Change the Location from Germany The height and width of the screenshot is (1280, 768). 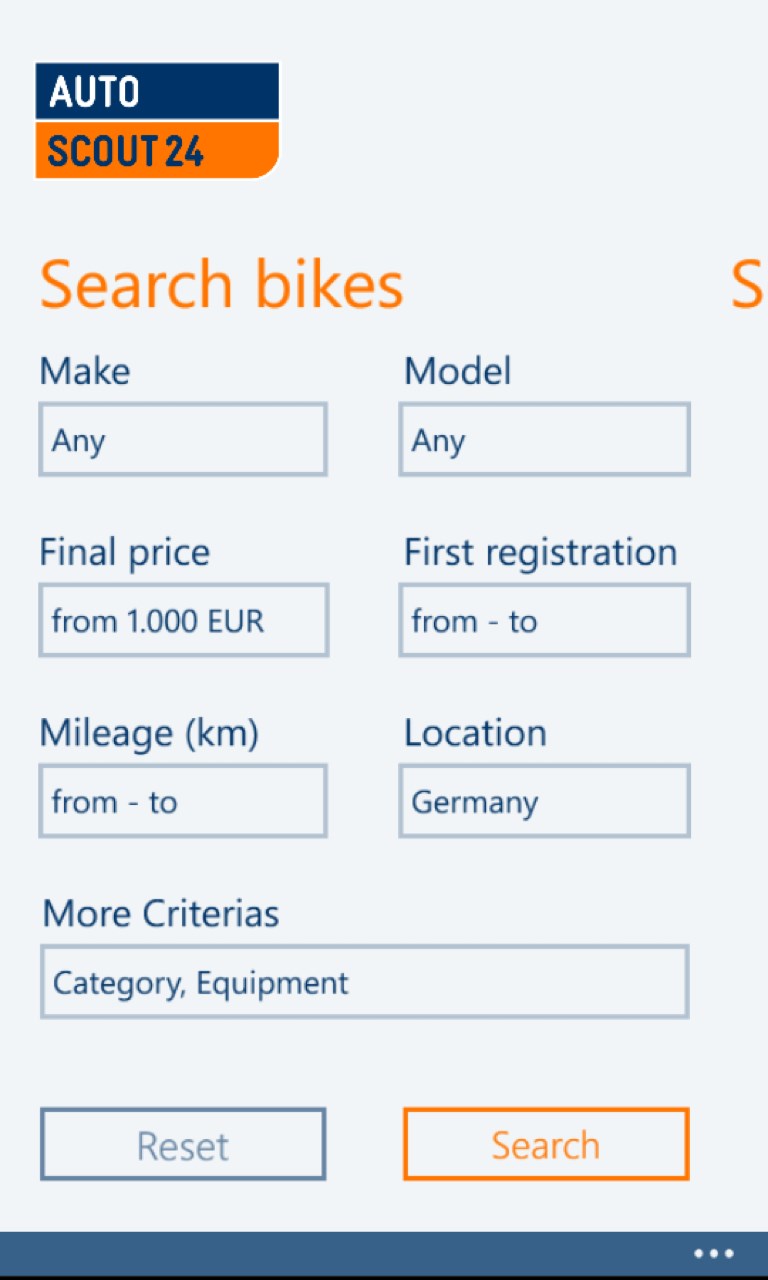click(x=544, y=802)
